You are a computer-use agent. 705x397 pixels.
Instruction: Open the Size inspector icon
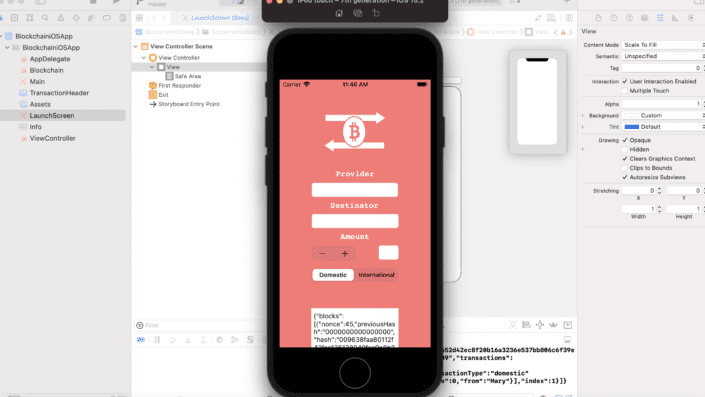coord(675,18)
